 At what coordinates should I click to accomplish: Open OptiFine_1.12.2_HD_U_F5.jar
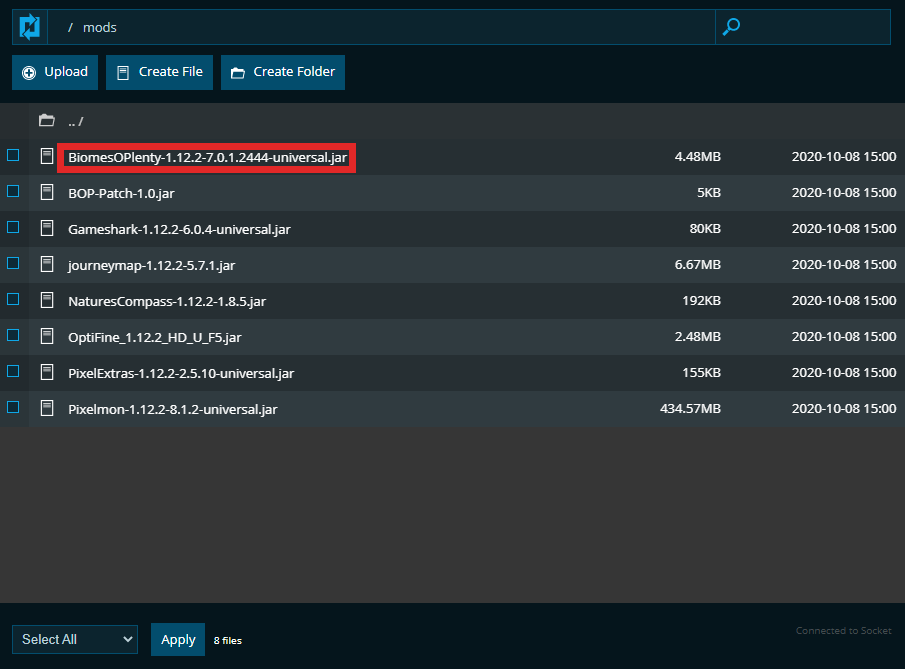point(155,338)
